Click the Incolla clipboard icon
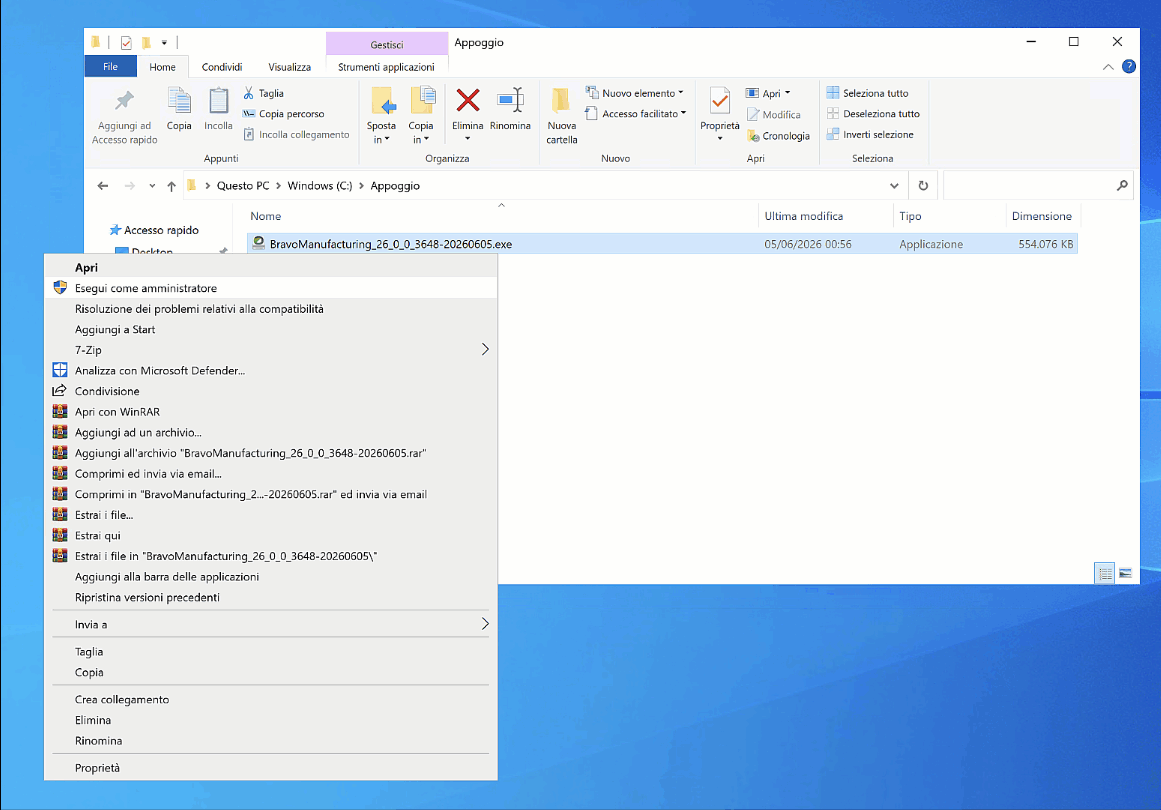Screen dimensions: 1161x810 218,101
